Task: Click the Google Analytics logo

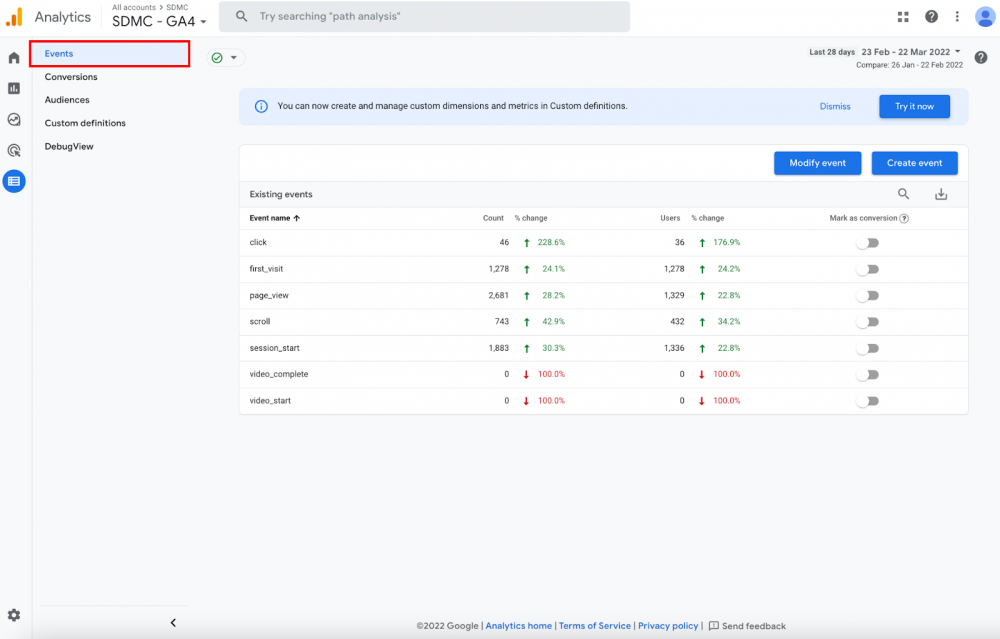Action: [14, 17]
